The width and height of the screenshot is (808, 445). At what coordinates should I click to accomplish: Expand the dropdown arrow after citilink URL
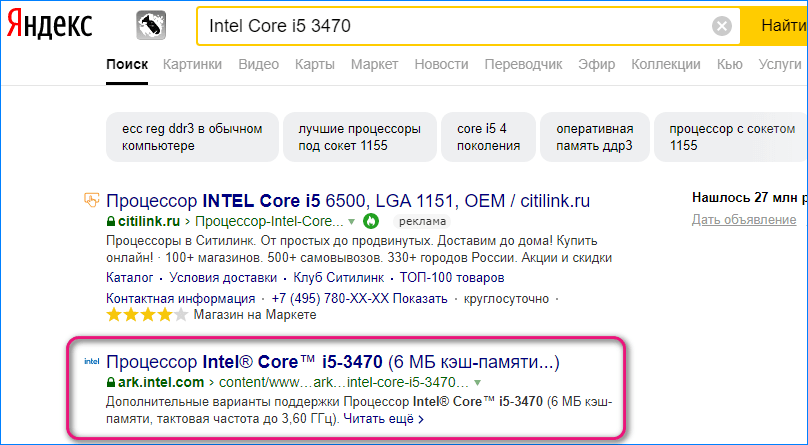[x=350, y=221]
